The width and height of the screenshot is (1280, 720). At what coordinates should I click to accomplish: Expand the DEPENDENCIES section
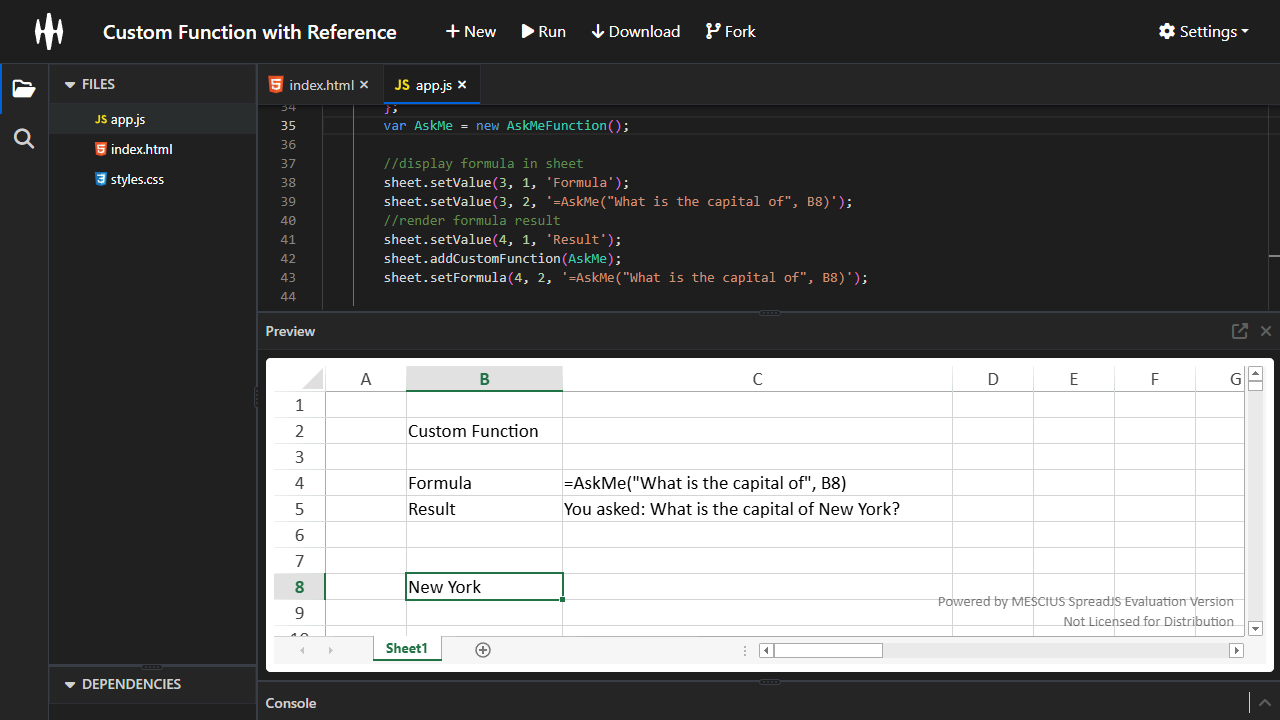point(70,684)
